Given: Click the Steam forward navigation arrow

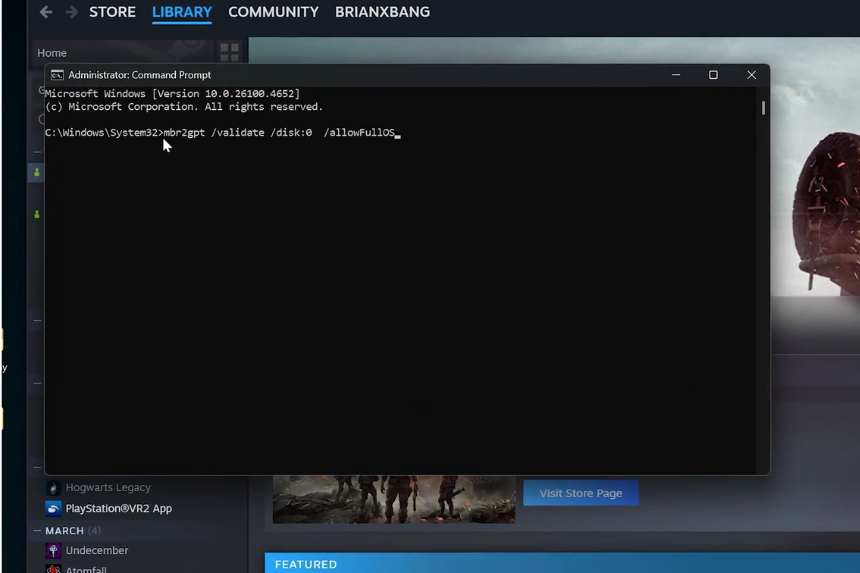Looking at the screenshot, I should [71, 12].
